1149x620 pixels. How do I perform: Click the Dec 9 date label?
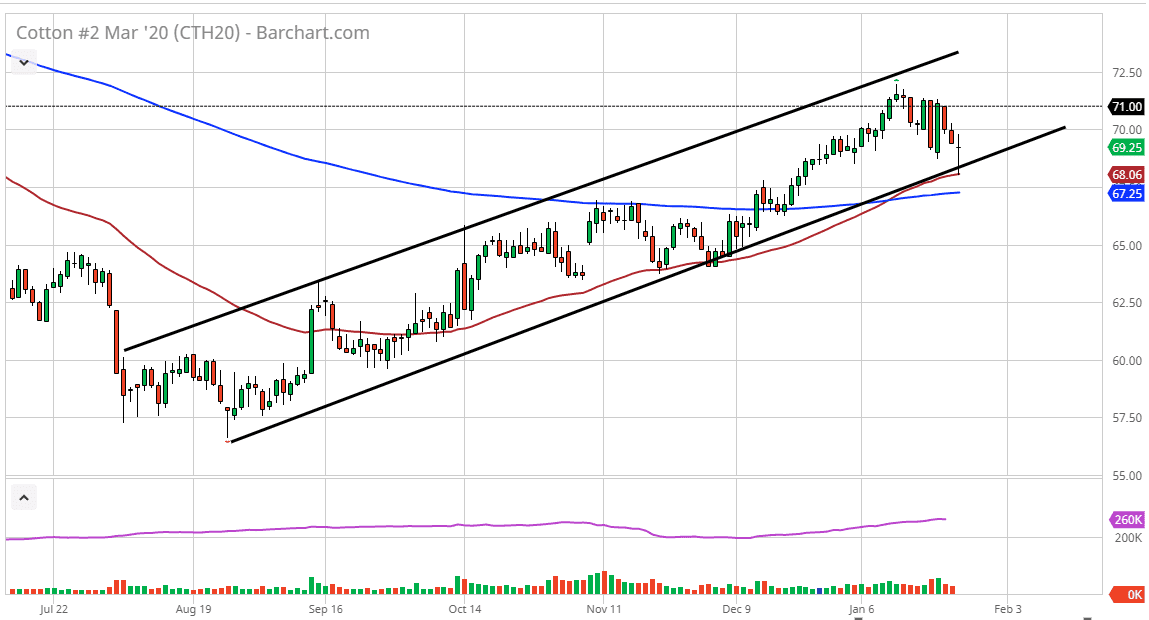pos(736,609)
